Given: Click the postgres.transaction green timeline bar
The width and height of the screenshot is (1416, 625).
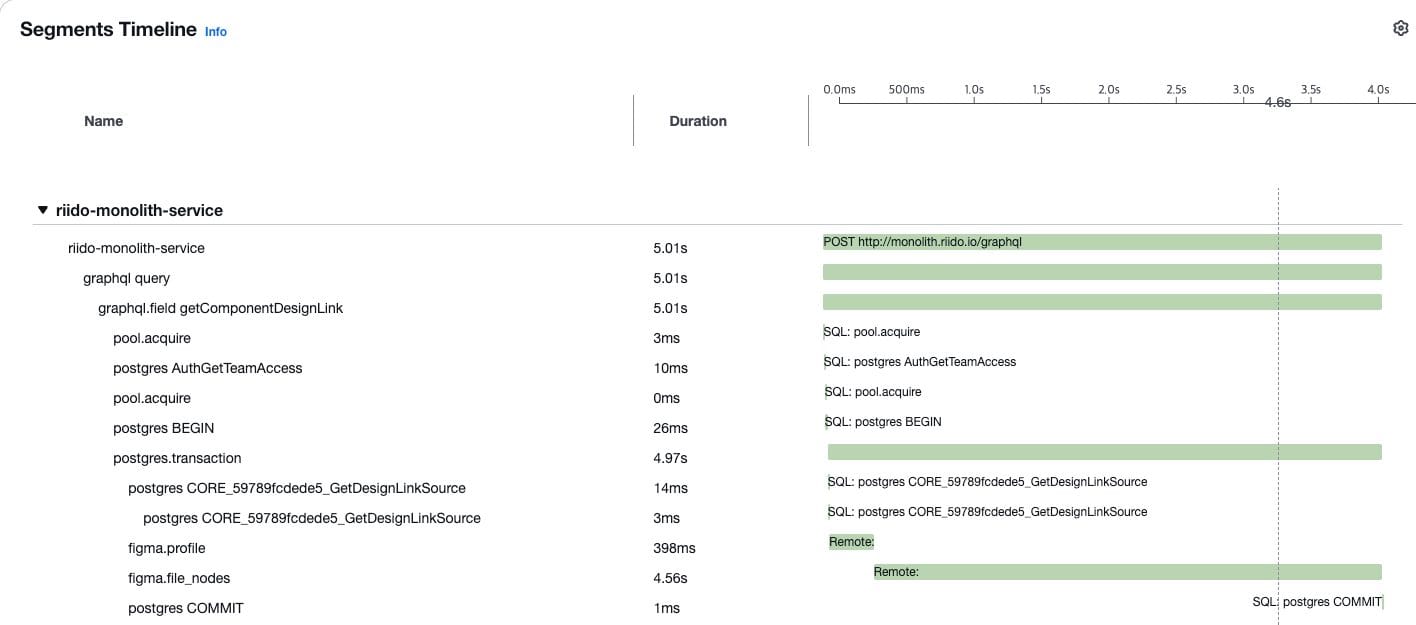Looking at the screenshot, I should tap(1105, 452).
